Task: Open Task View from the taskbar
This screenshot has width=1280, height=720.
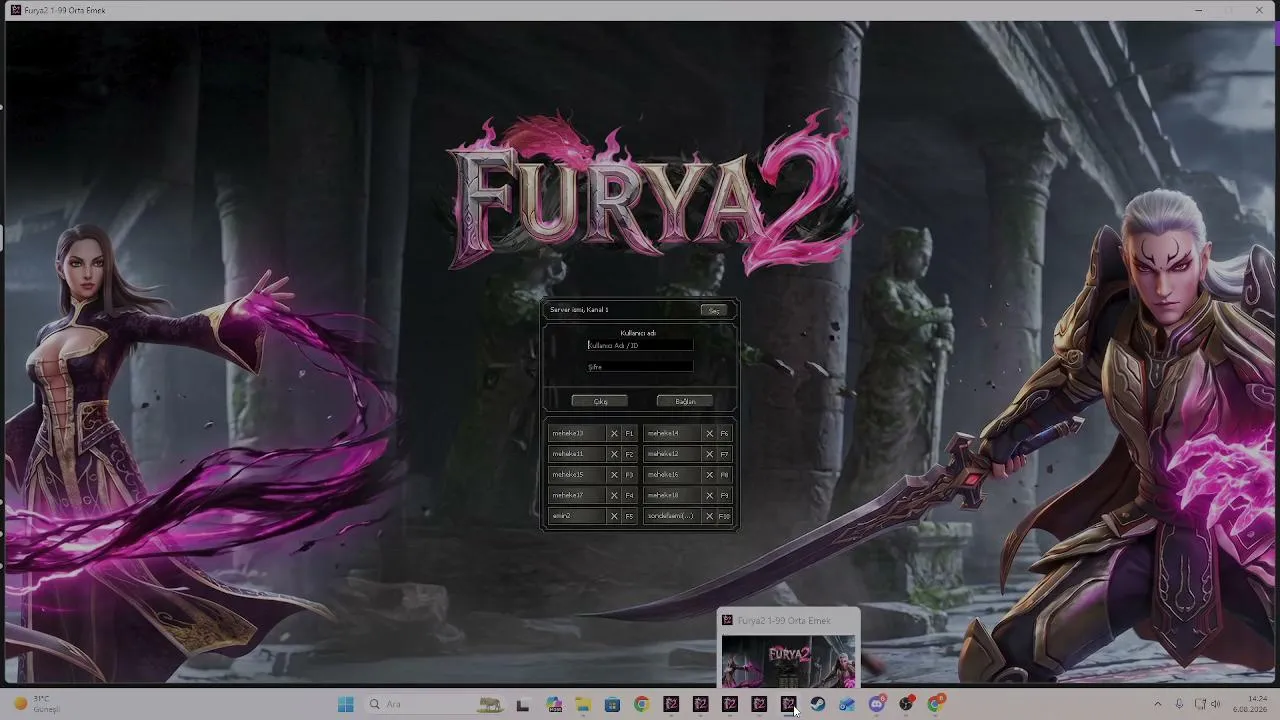Action: (x=522, y=704)
